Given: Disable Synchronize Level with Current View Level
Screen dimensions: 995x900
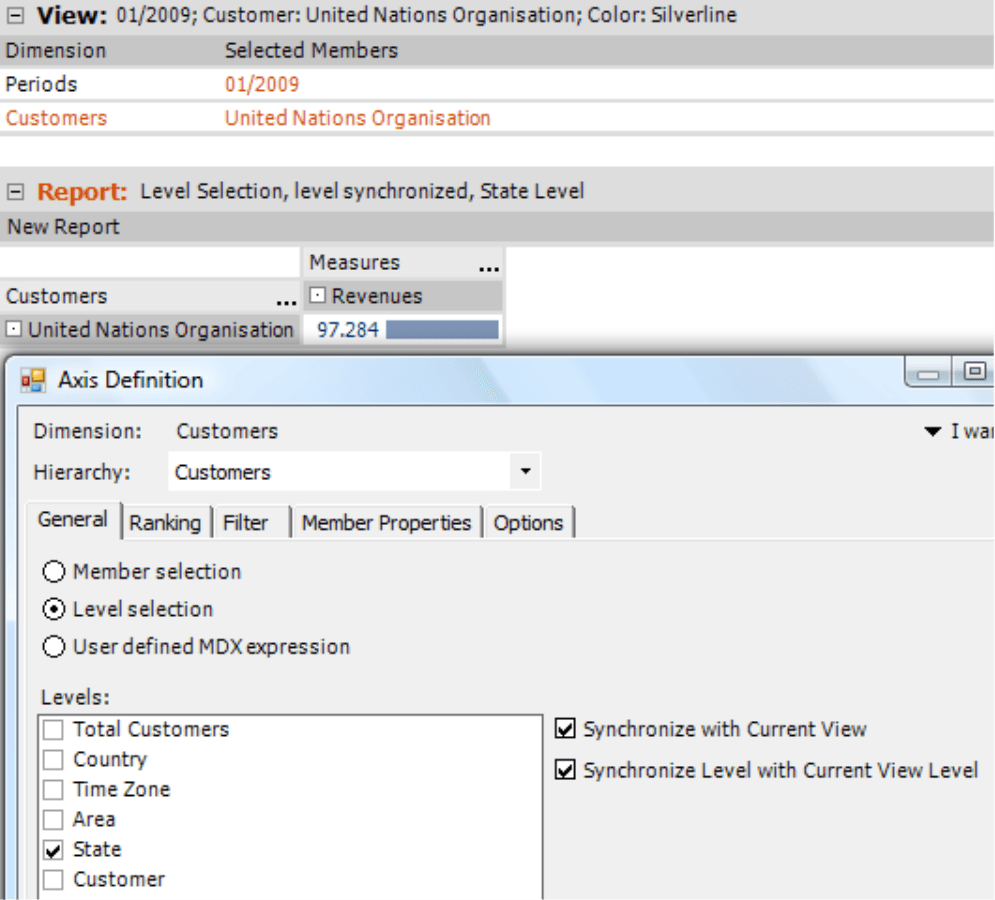Looking at the screenshot, I should 565,770.
